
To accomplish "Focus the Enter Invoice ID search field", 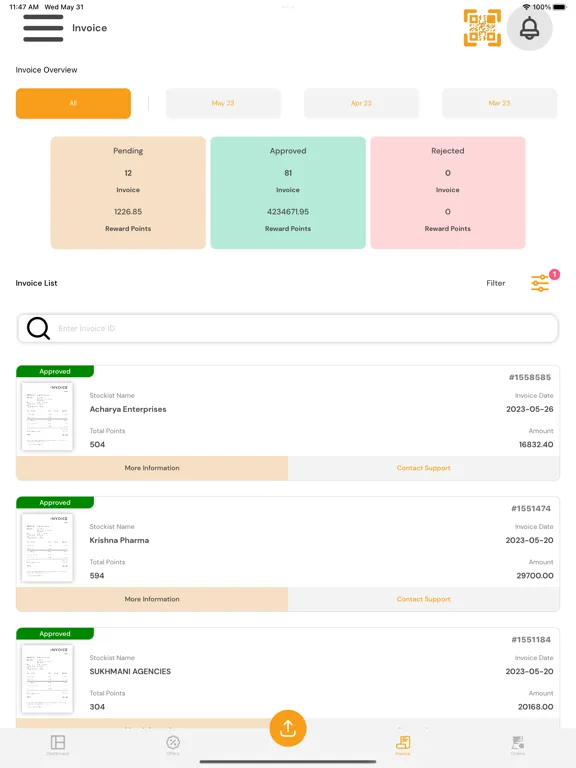I will [288, 328].
